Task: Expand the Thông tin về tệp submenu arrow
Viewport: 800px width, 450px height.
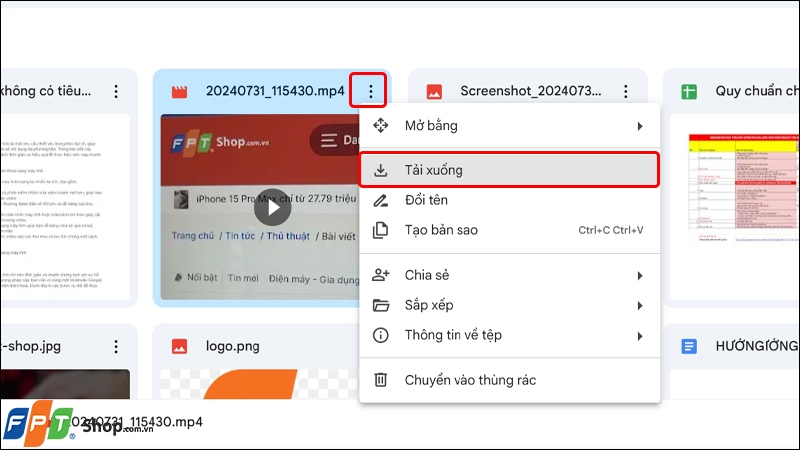Action: pyautogui.click(x=640, y=336)
